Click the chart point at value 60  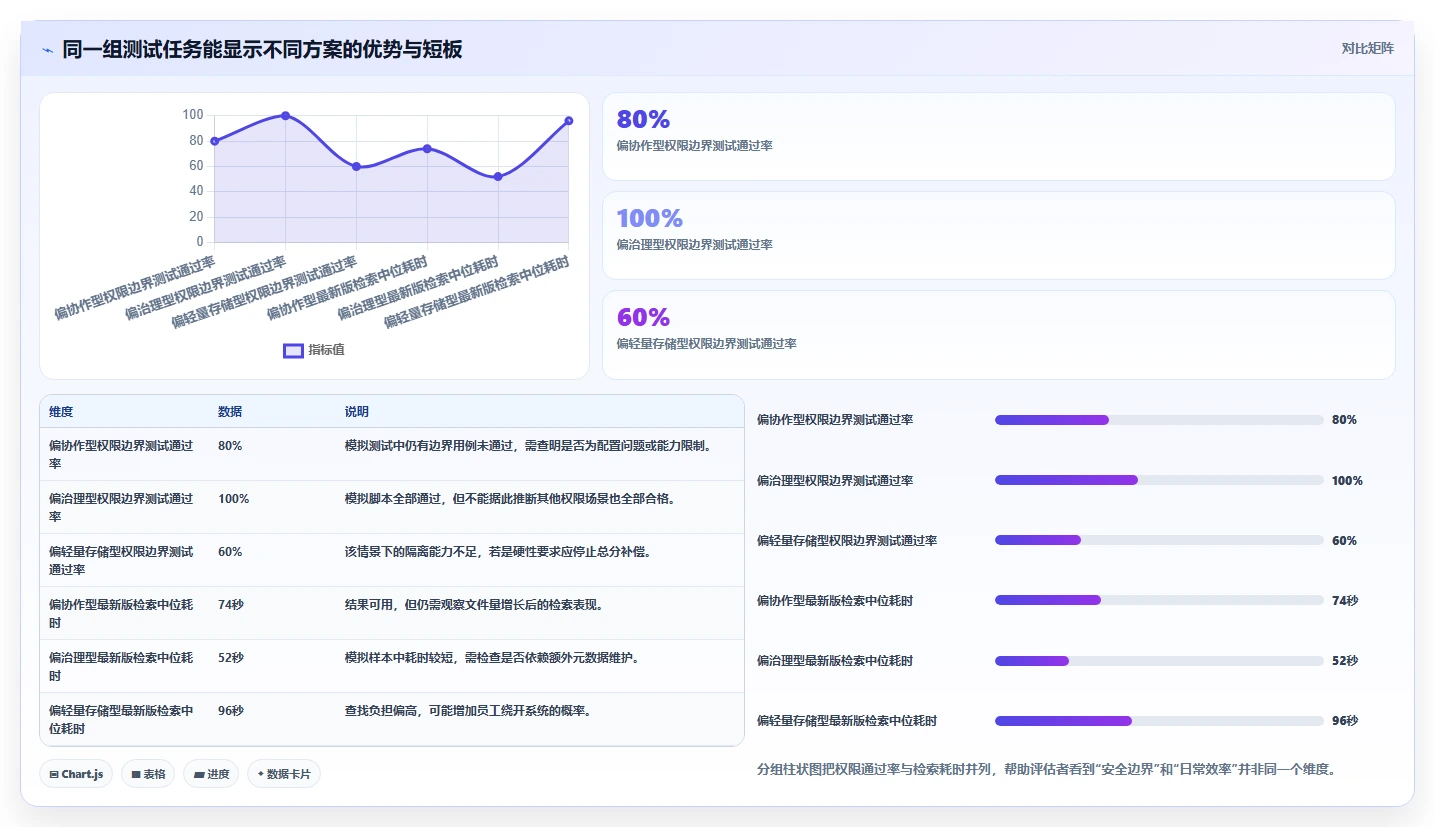356,166
